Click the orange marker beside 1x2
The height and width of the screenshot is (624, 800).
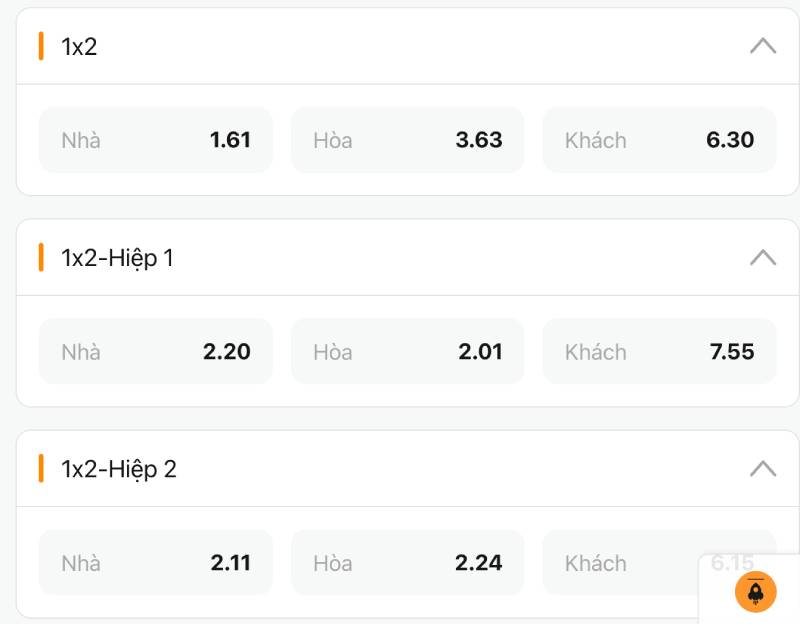(x=41, y=46)
